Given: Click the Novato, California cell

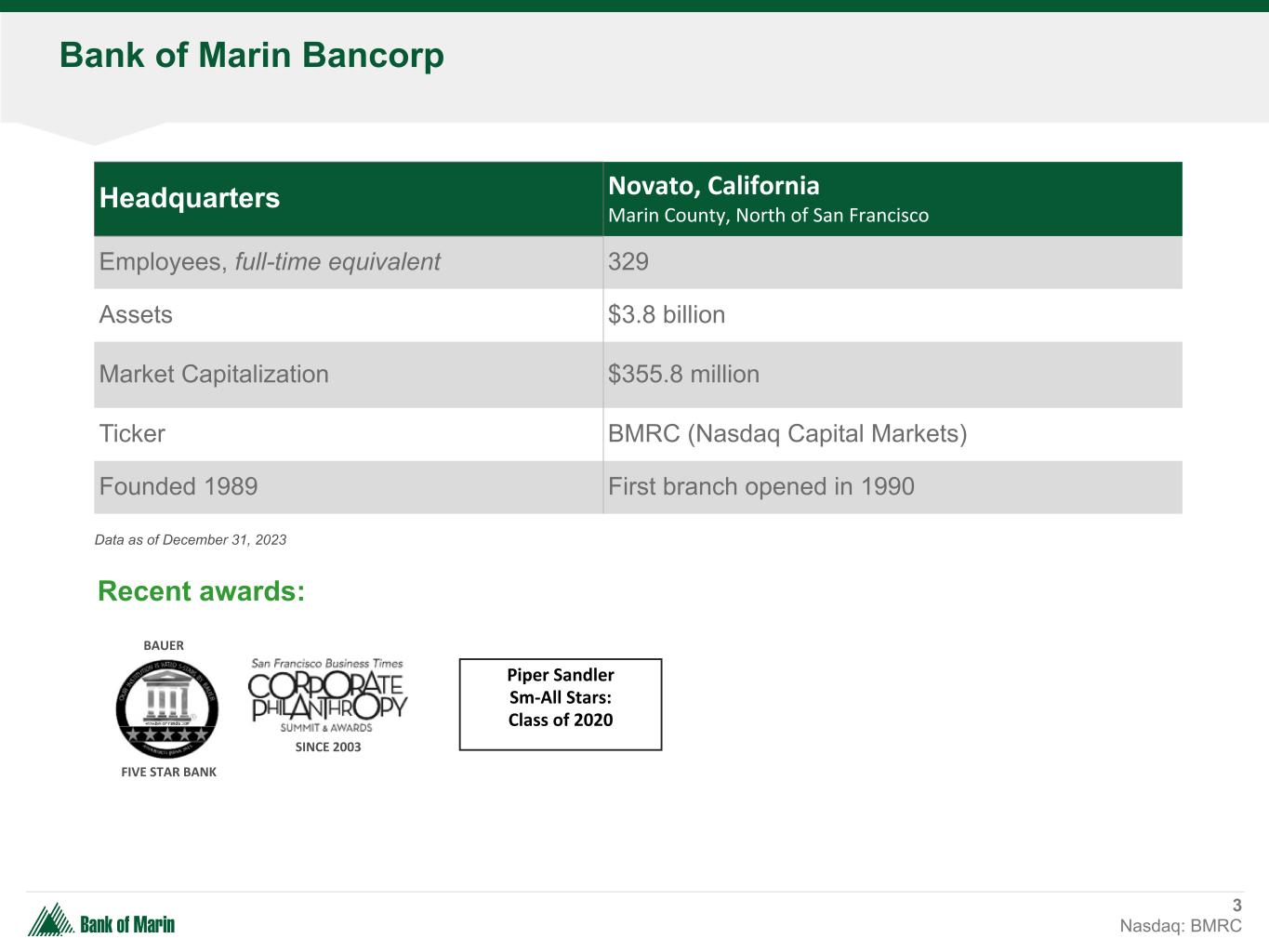Looking at the screenshot, I should (713, 186).
